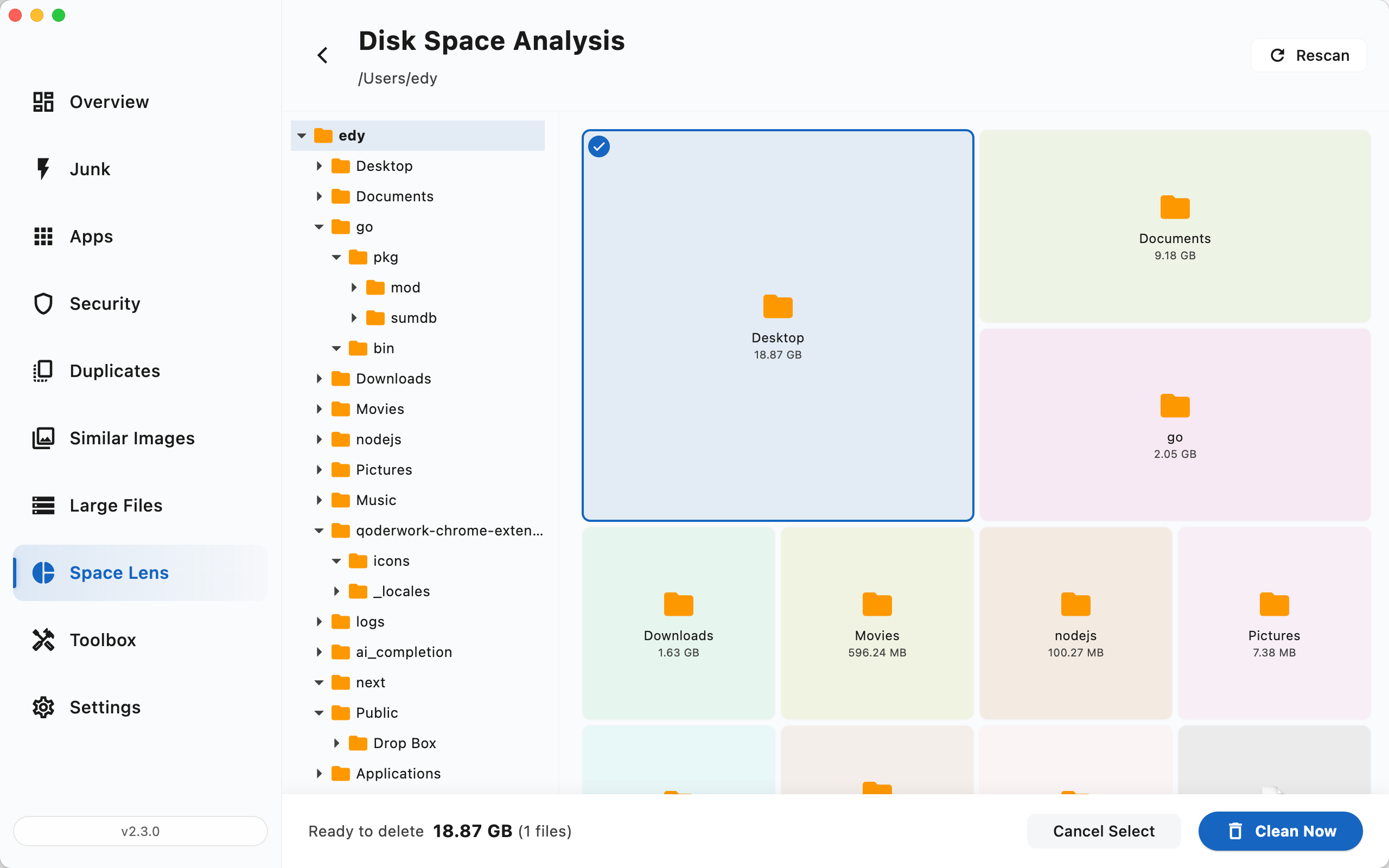This screenshot has height=868, width=1389.
Task: Select the Documents 9.18 GB tile
Action: point(1174,226)
